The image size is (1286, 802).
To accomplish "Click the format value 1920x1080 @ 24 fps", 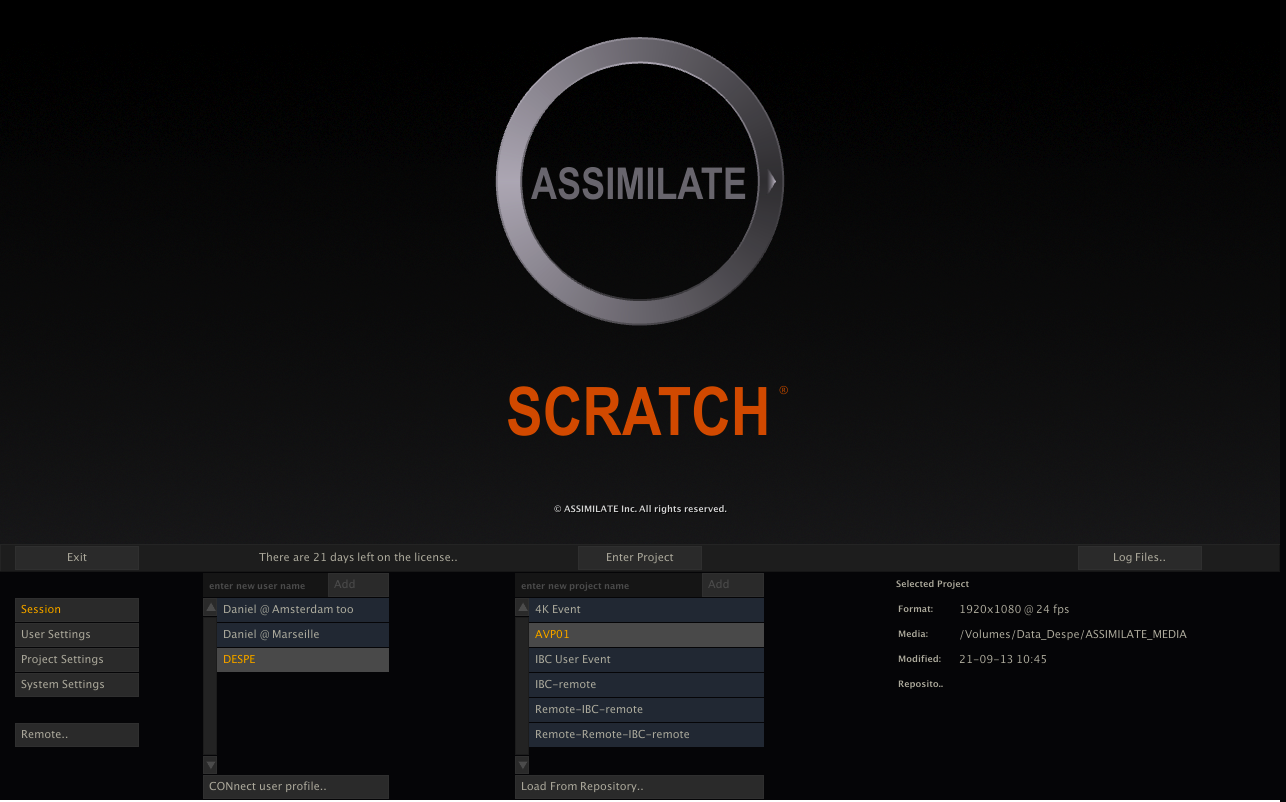I will tap(1014, 609).
